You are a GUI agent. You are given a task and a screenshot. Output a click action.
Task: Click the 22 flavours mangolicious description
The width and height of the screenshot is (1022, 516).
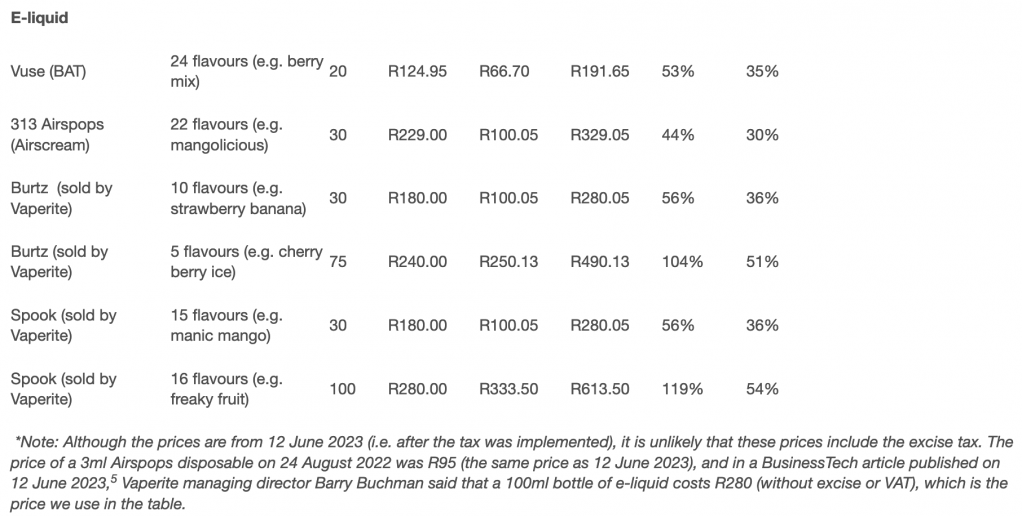pyautogui.click(x=227, y=134)
